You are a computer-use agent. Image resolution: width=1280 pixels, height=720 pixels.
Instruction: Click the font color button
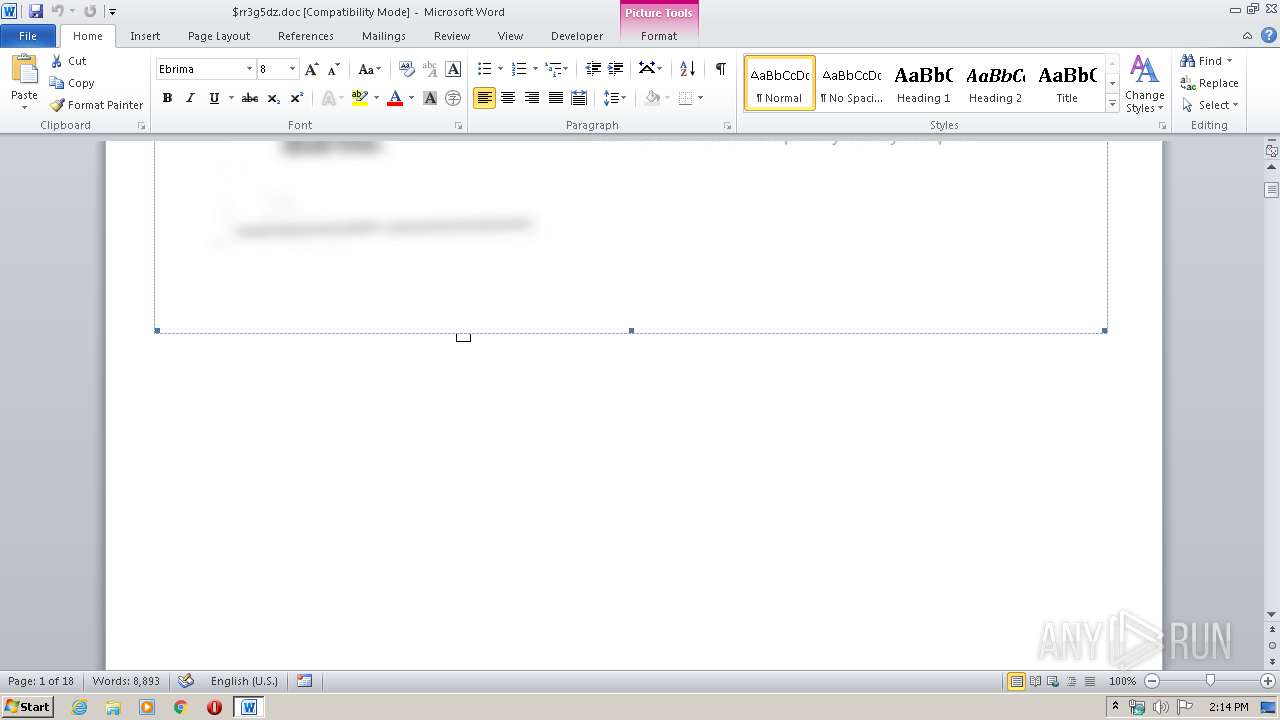[x=395, y=98]
